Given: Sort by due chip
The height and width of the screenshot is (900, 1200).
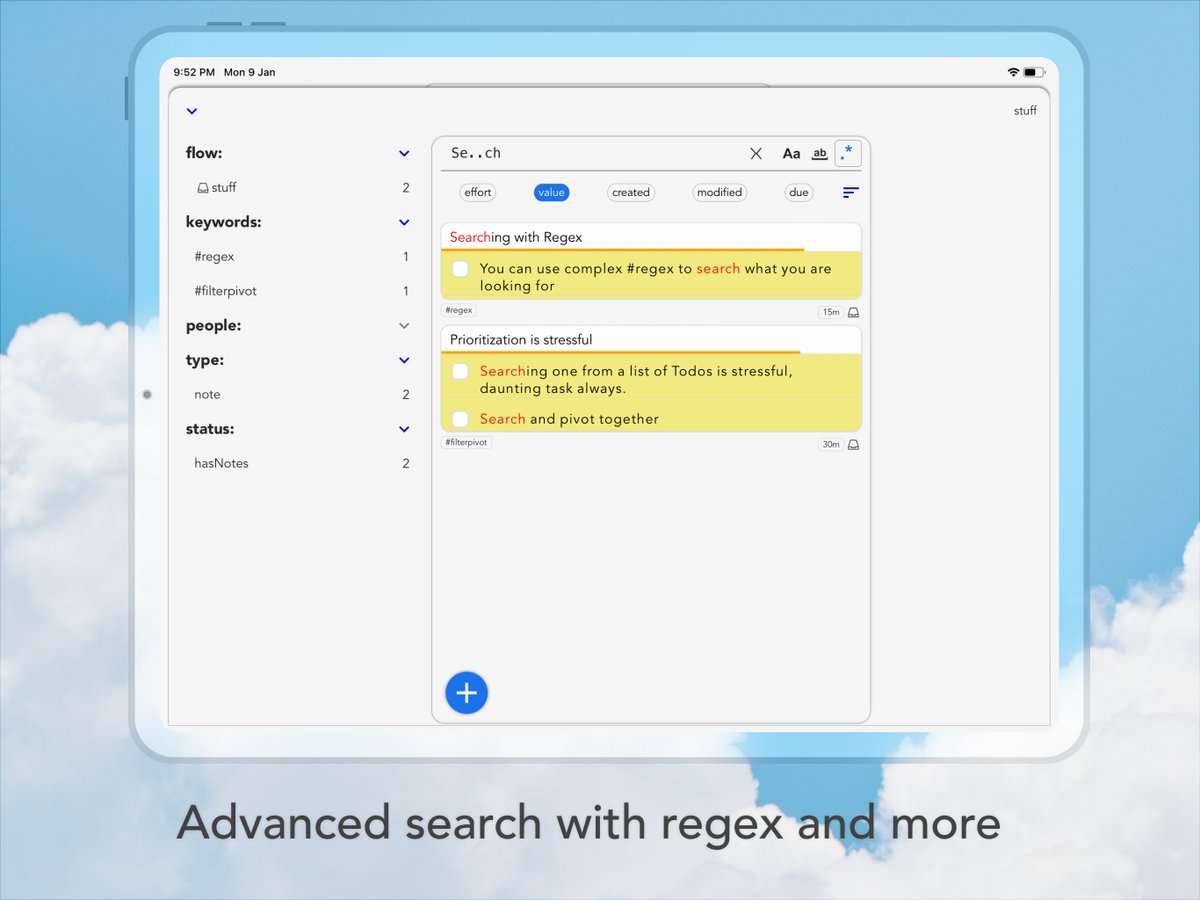Looking at the screenshot, I should 798,192.
